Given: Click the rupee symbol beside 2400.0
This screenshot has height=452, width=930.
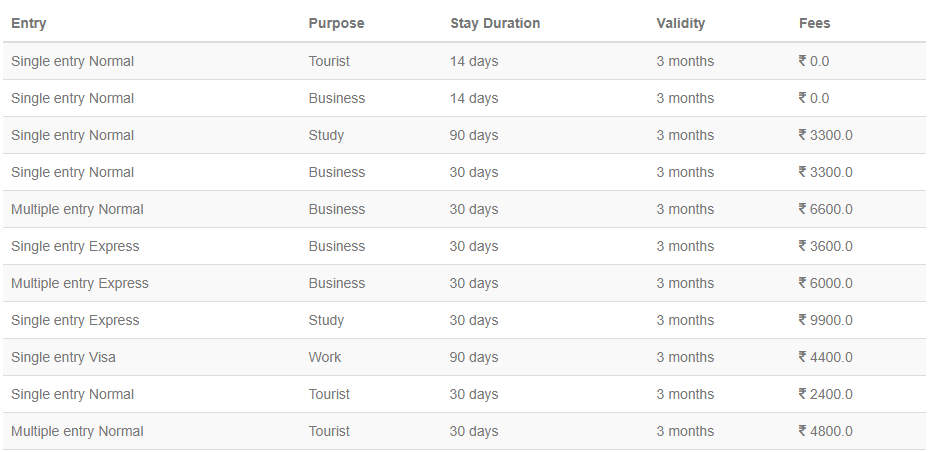Looking at the screenshot, I should (803, 394).
